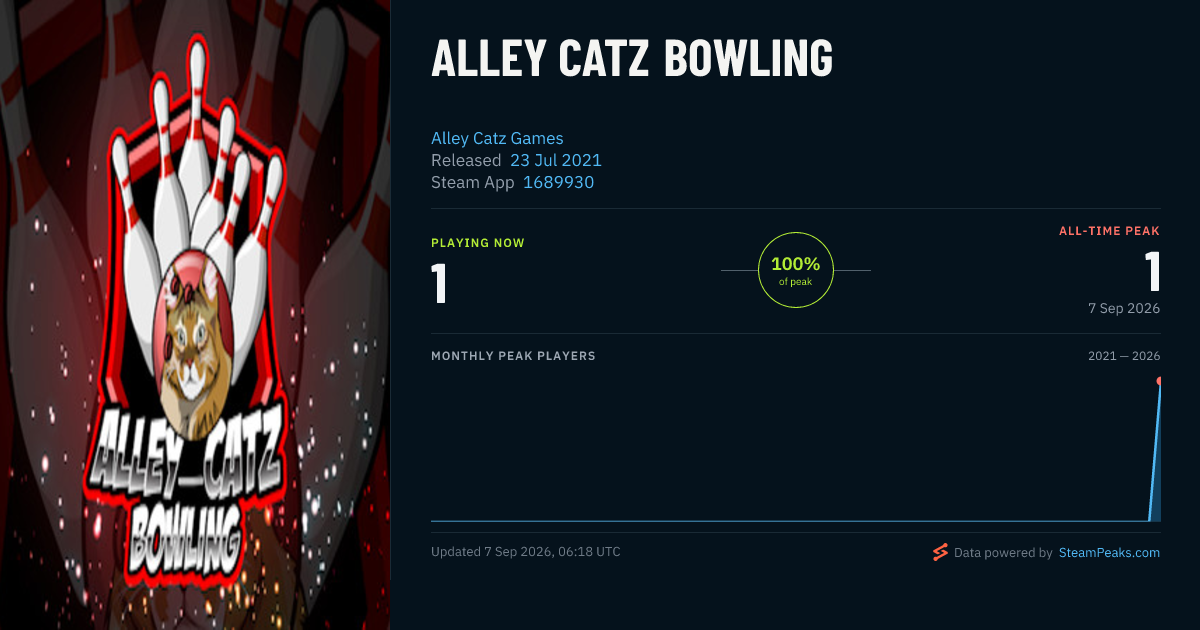Click the All-Time Peak value

coord(1152,271)
